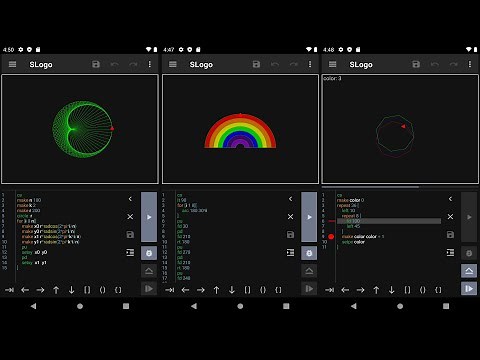The height and width of the screenshot is (360, 480).
Task: Move cursor down on polygon screen
Action: click(391, 290)
